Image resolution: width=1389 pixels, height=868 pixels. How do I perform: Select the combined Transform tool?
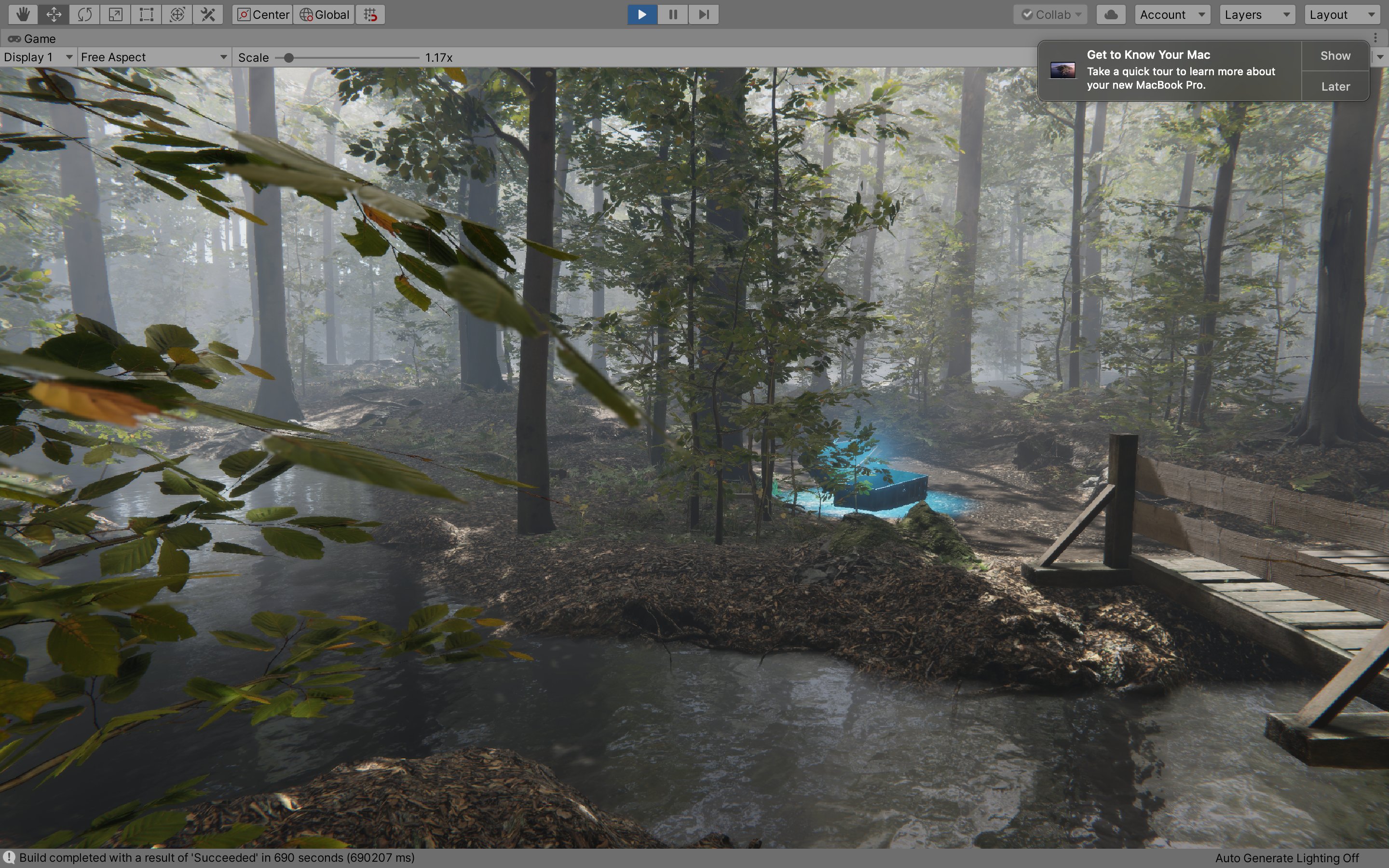click(177, 14)
